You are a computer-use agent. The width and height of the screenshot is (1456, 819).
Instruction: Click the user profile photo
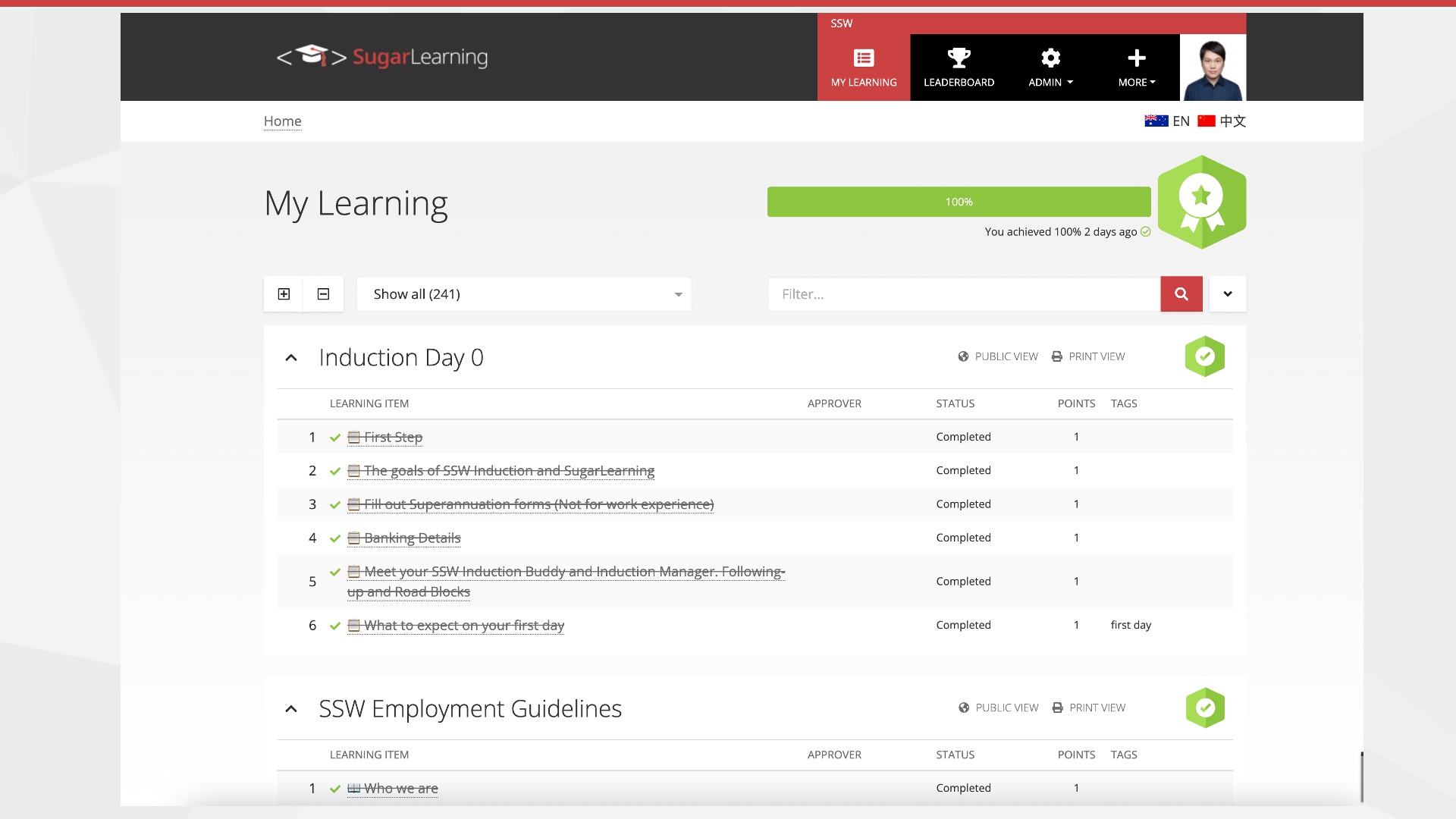tap(1213, 67)
